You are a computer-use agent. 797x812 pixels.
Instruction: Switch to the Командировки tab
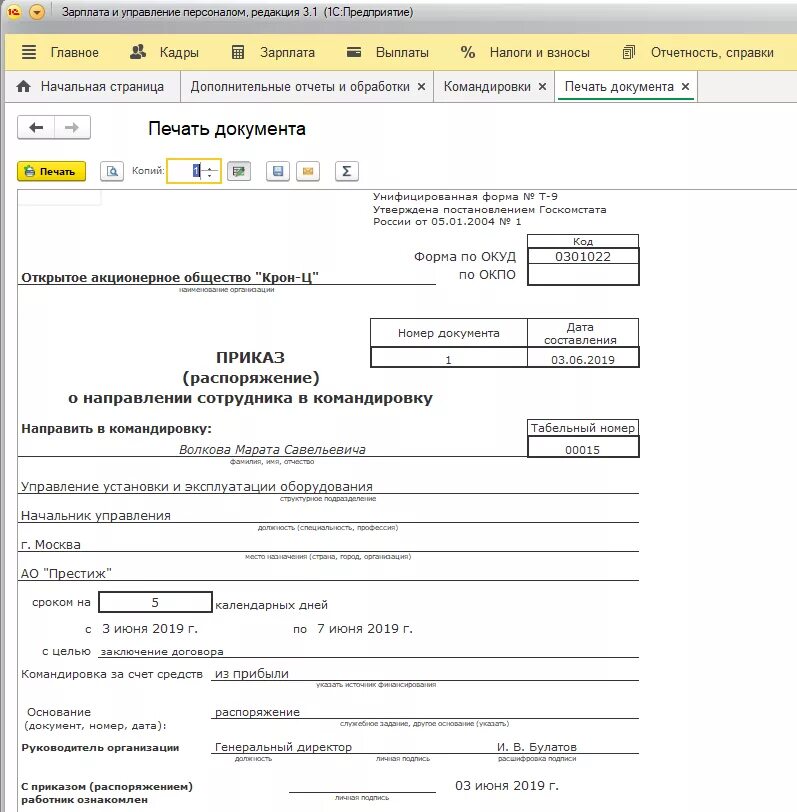[487, 86]
